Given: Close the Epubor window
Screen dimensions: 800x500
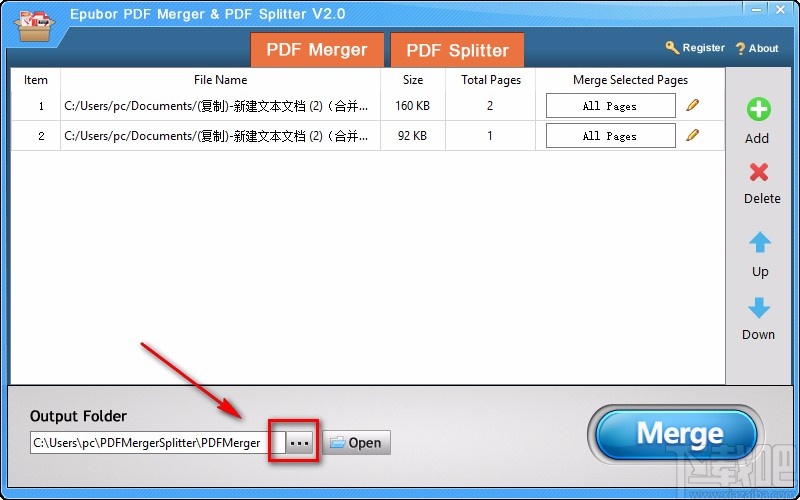Looking at the screenshot, I should click(781, 9).
